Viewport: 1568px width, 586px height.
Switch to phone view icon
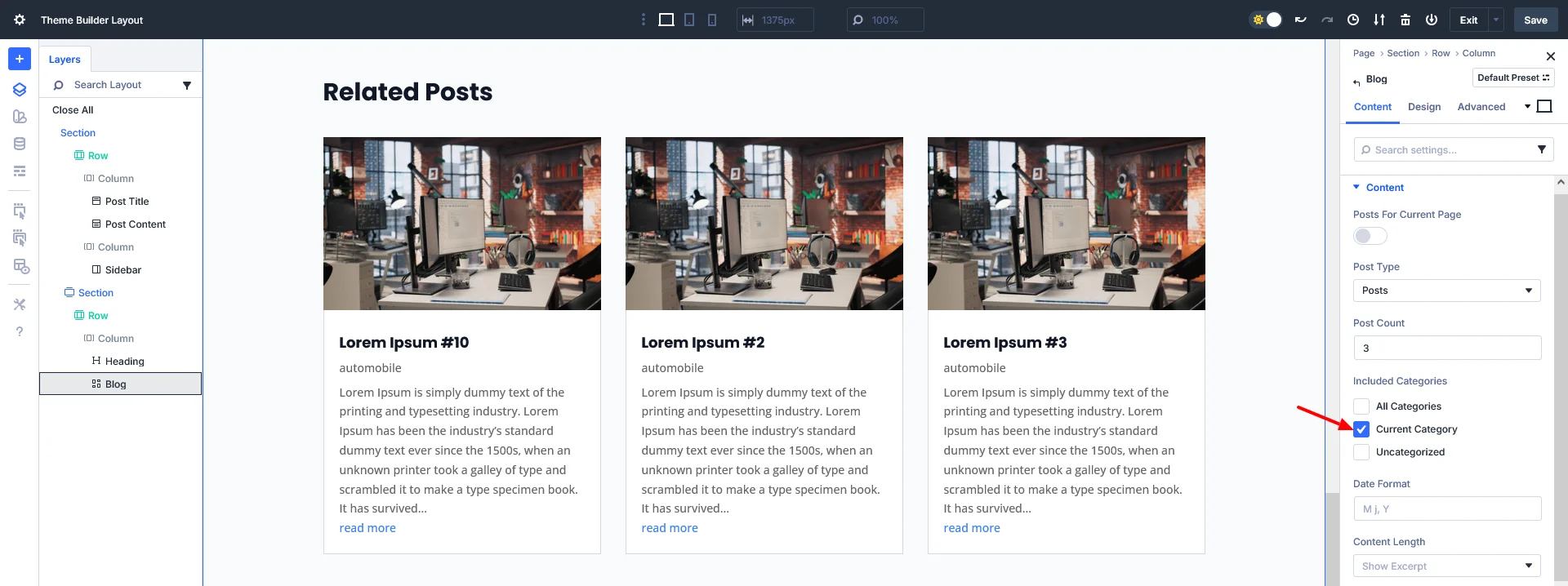click(712, 20)
